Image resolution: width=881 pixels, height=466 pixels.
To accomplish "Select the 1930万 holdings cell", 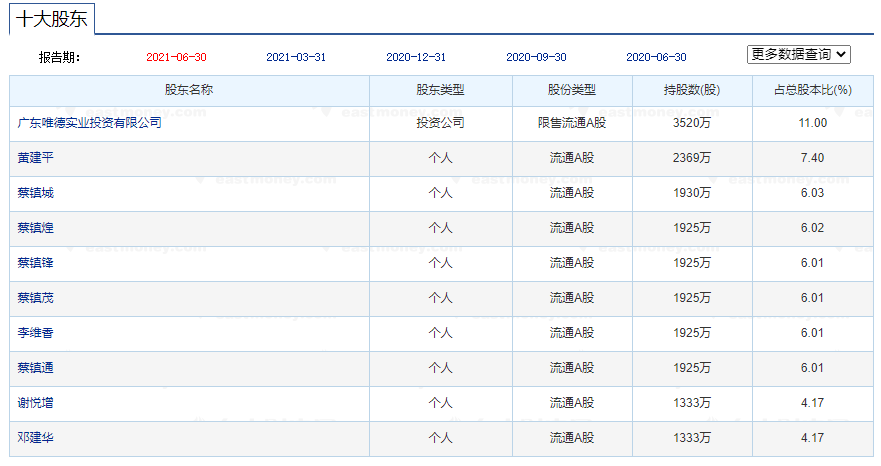I will (x=692, y=193).
